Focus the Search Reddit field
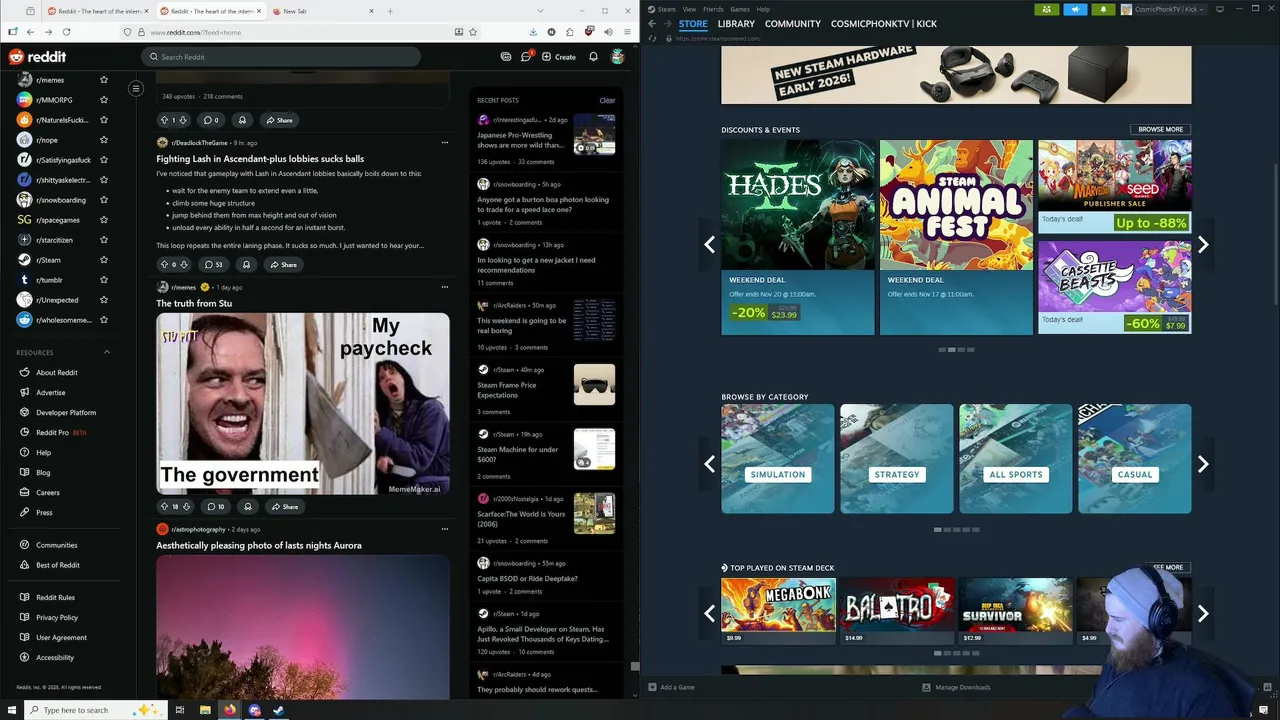This screenshot has width=1280, height=720. pyautogui.click(x=281, y=57)
